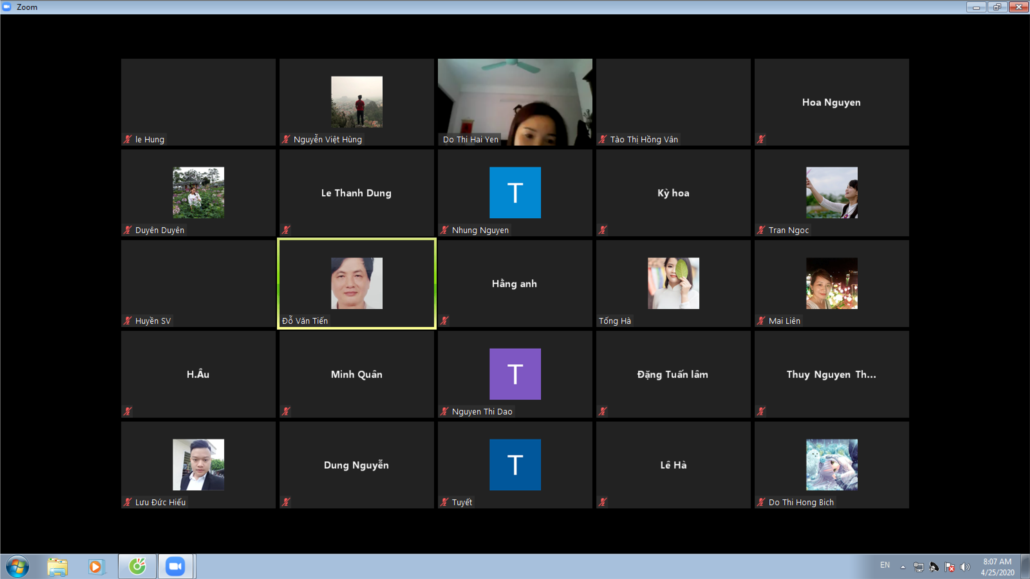Viewport: 1030px width, 579px height.
Task: Open the Windows Start menu
Action: 17,566
